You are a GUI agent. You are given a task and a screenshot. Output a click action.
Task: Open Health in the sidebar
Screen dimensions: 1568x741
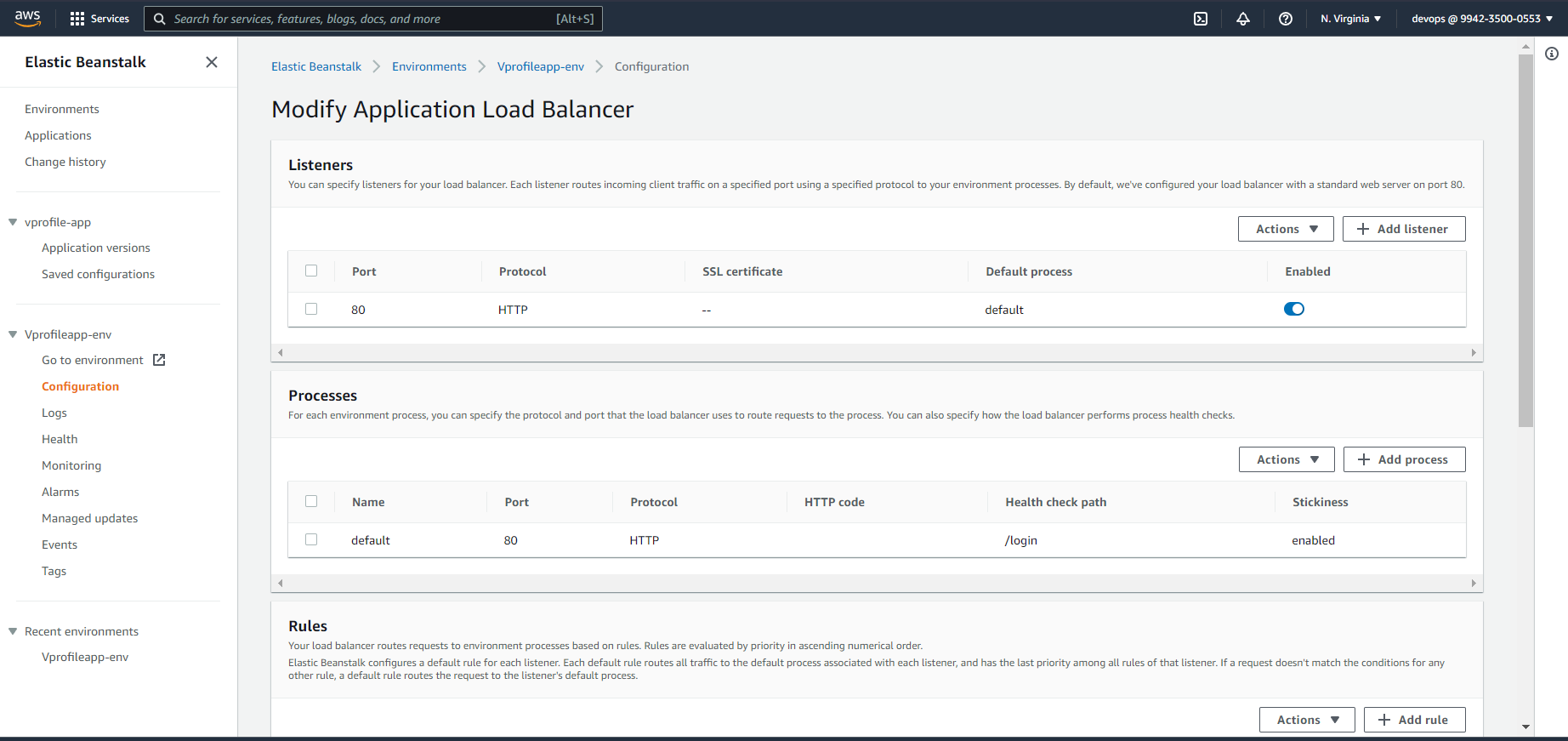click(x=60, y=439)
